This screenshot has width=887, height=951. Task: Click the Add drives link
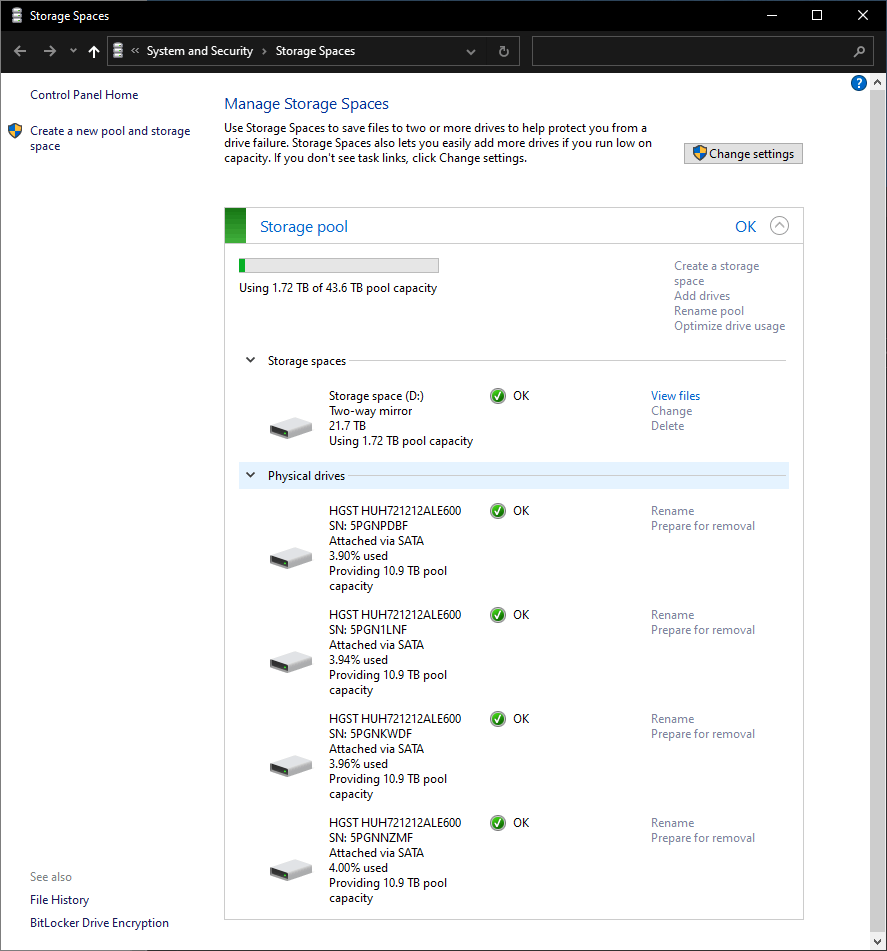[x=702, y=296]
